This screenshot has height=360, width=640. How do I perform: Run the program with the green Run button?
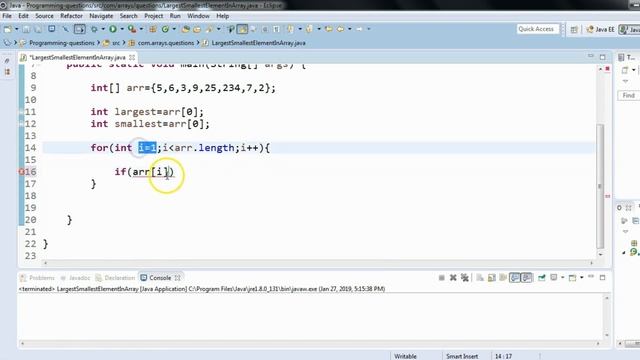click(x=113, y=29)
